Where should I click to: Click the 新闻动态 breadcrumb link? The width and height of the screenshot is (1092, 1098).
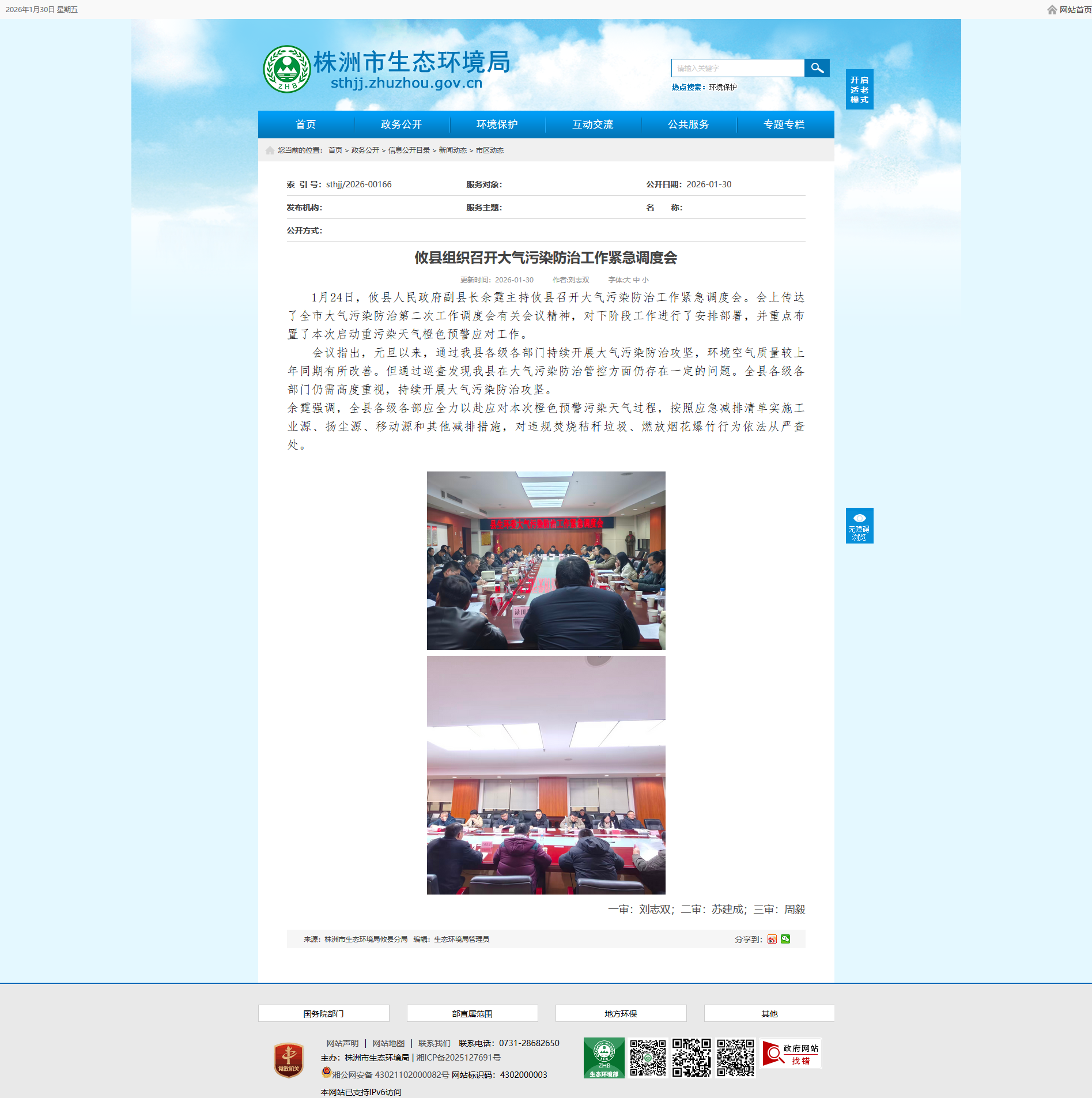click(452, 150)
